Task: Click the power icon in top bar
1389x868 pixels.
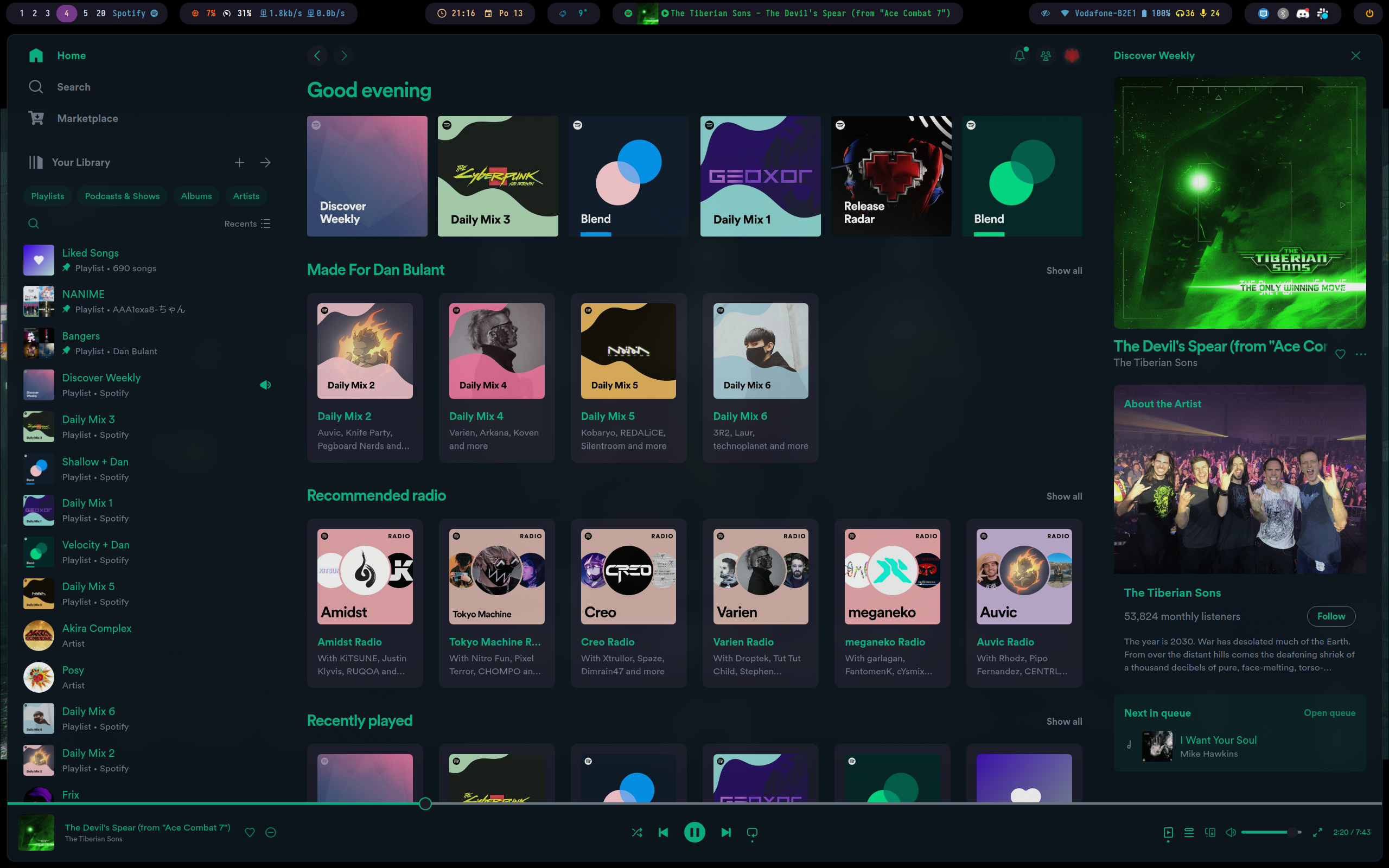Action: click(x=1369, y=13)
